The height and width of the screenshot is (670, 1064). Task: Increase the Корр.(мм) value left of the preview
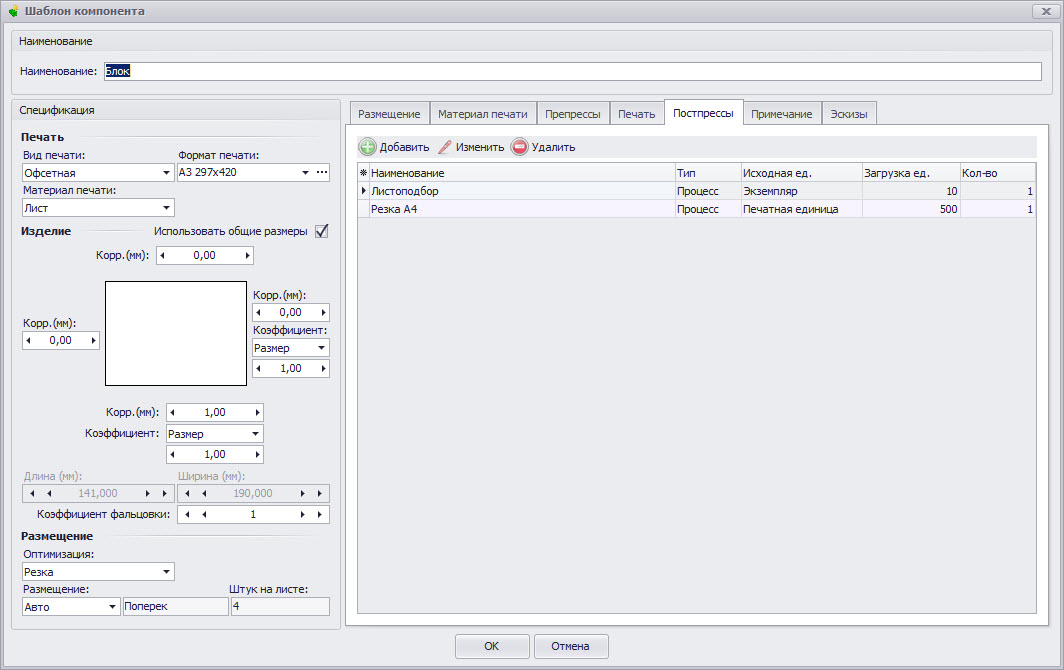tap(94, 341)
